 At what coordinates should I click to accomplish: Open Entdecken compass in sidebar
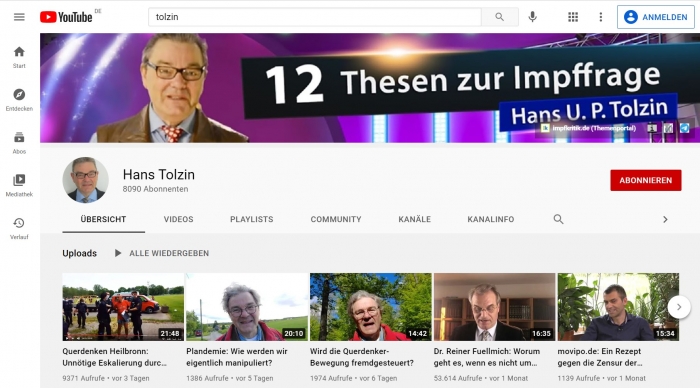pyautogui.click(x=19, y=100)
